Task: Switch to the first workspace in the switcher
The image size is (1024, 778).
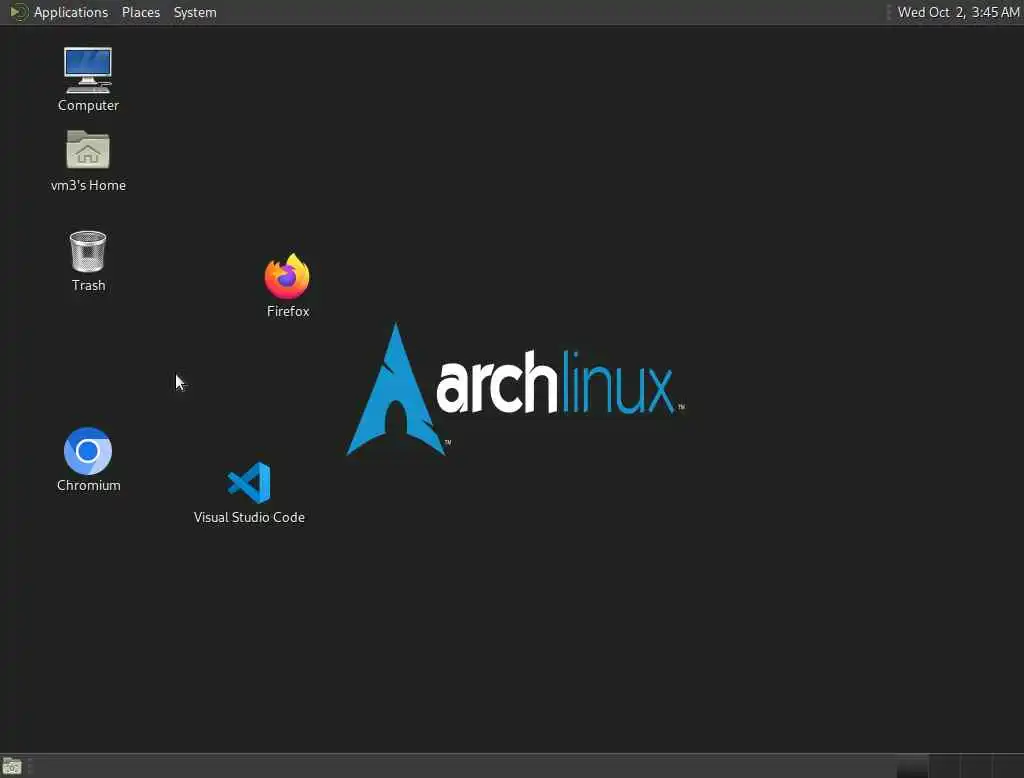Action: pyautogui.click(x=912, y=766)
